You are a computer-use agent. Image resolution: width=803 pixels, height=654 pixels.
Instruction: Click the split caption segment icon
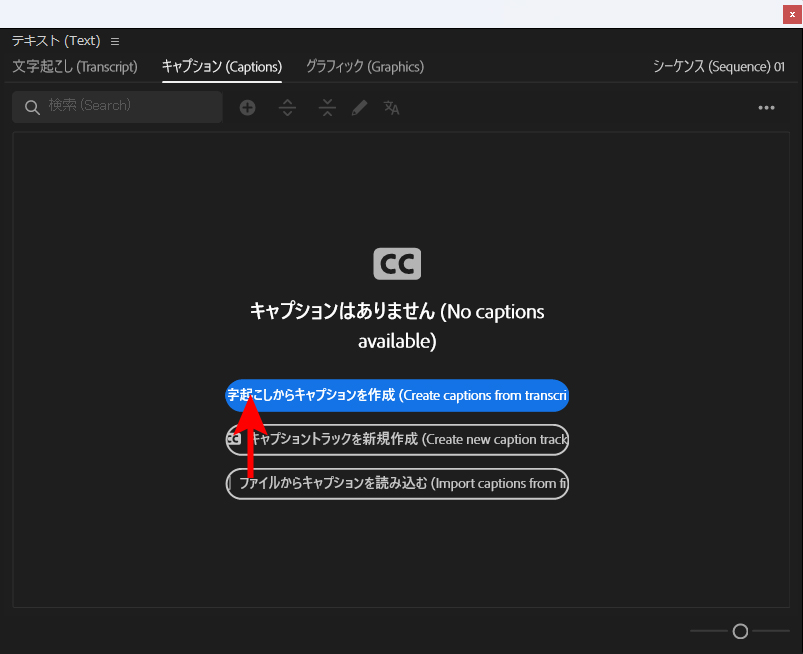click(287, 108)
